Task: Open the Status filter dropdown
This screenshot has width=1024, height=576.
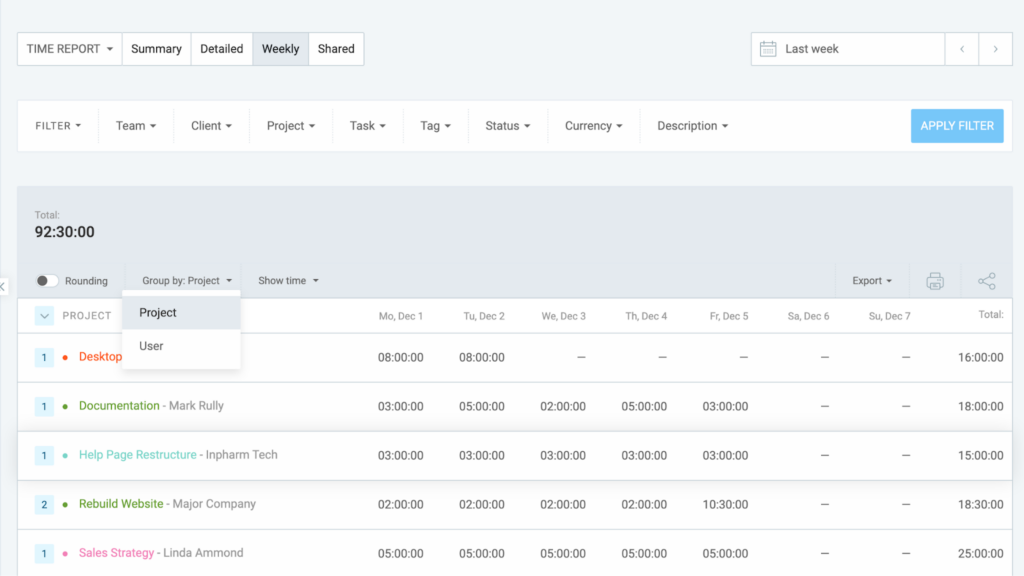Action: tap(507, 126)
